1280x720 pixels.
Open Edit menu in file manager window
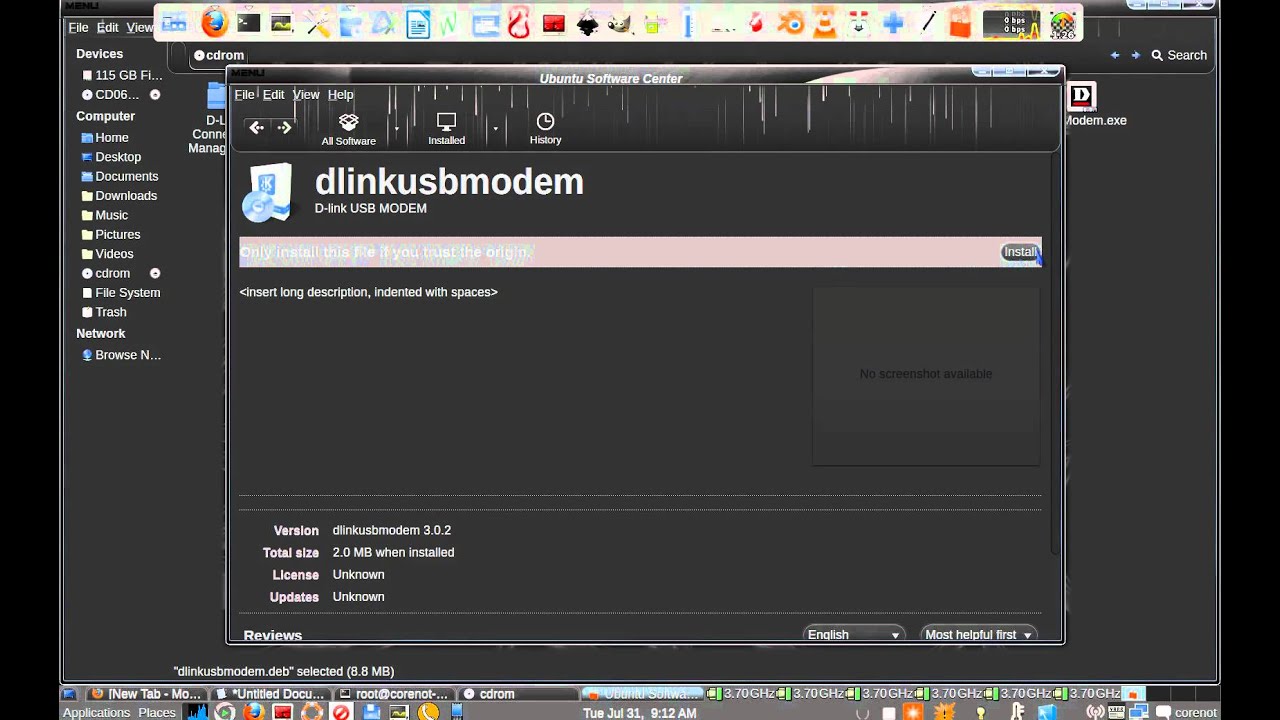pos(107,27)
